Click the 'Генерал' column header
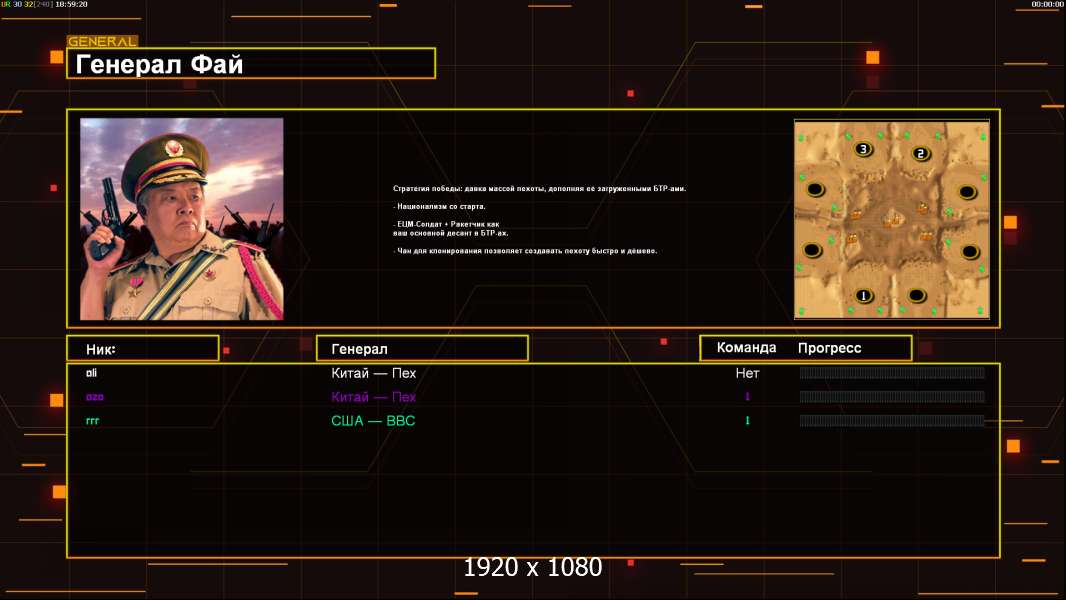The image size is (1066, 600). [422, 349]
